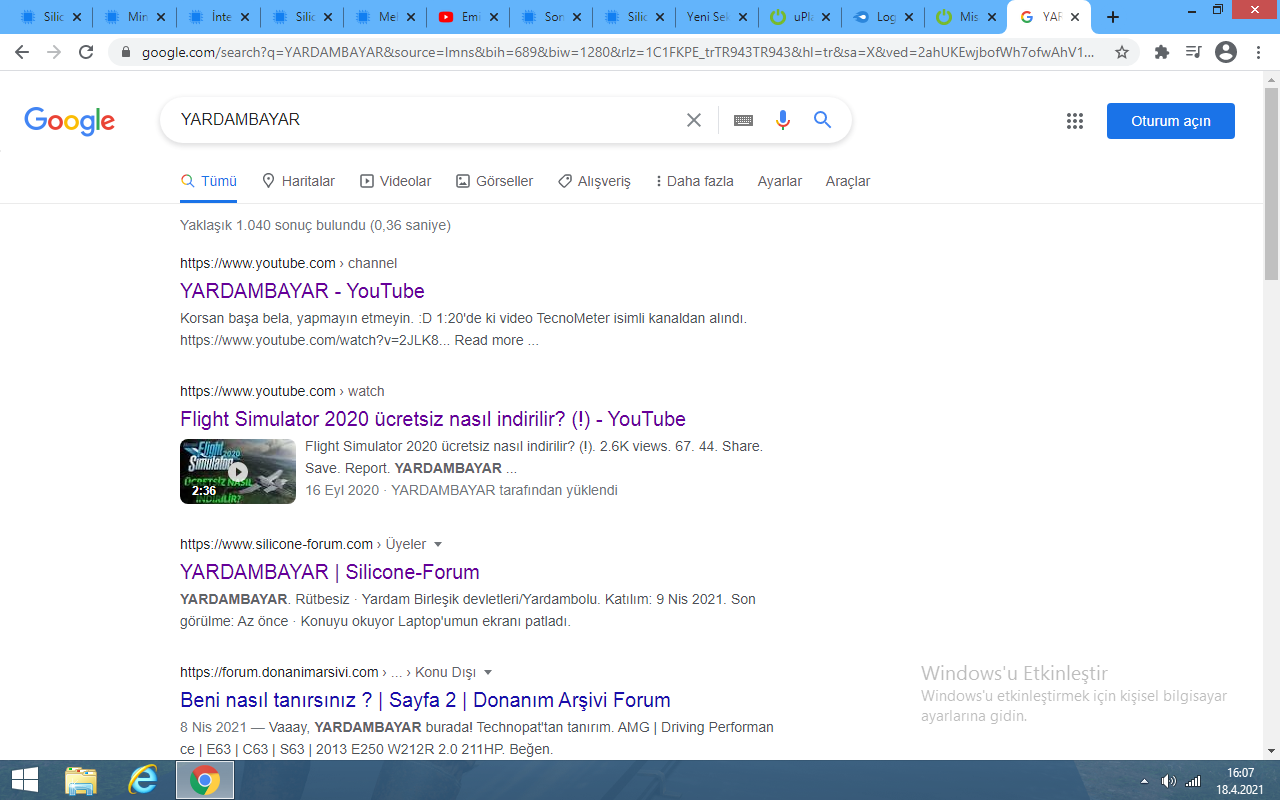Image resolution: width=1280 pixels, height=800 pixels.
Task: Open the Chrome extensions puzzle icon
Action: [x=1161, y=53]
